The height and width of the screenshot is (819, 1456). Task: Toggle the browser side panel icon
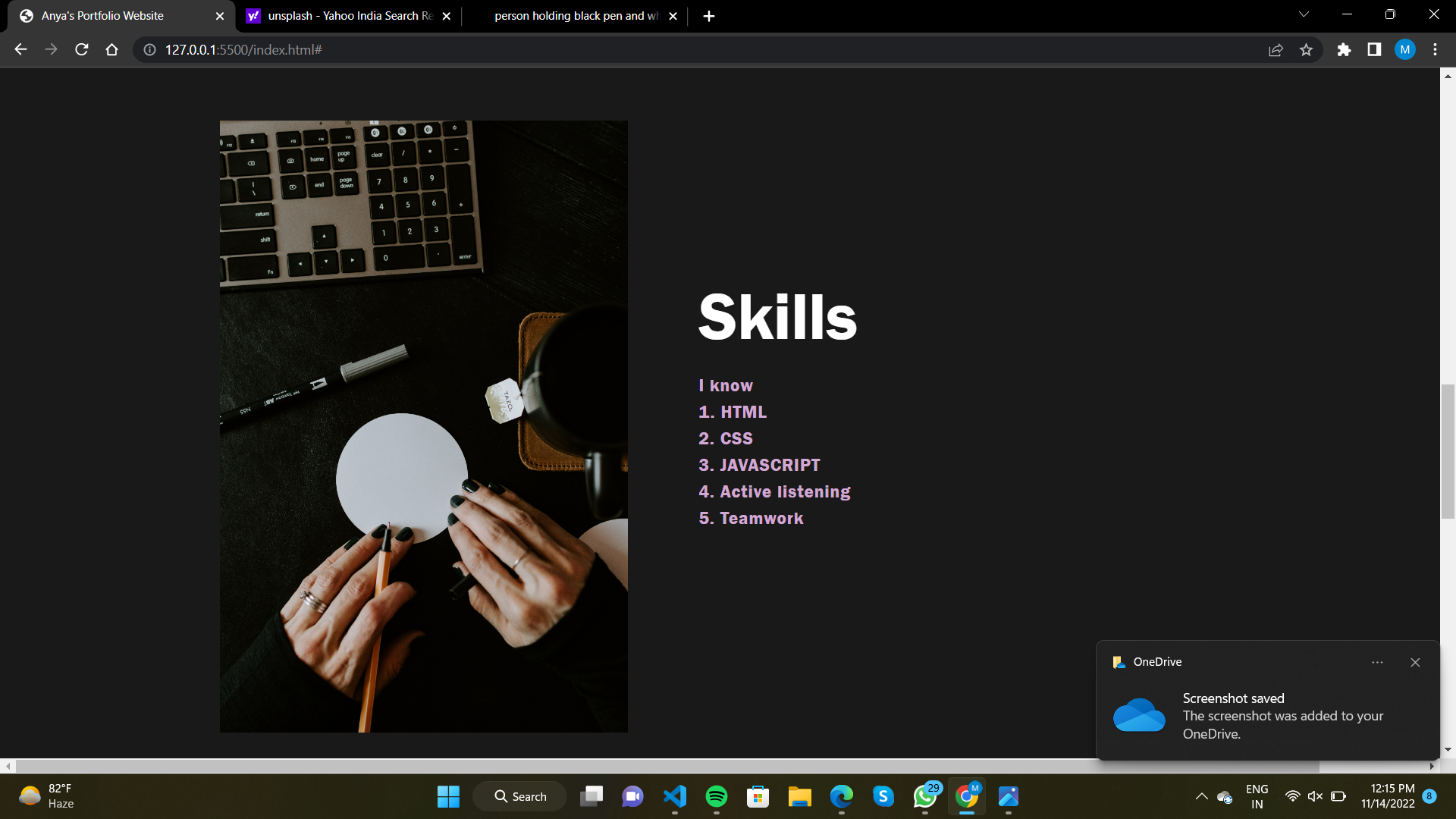pyautogui.click(x=1374, y=49)
